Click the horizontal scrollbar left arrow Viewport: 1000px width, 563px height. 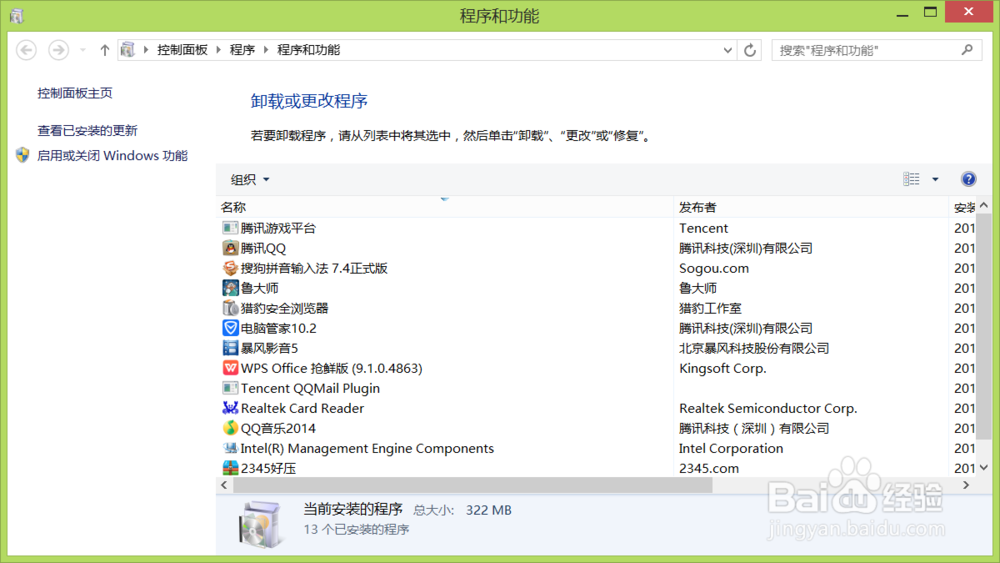[x=224, y=485]
